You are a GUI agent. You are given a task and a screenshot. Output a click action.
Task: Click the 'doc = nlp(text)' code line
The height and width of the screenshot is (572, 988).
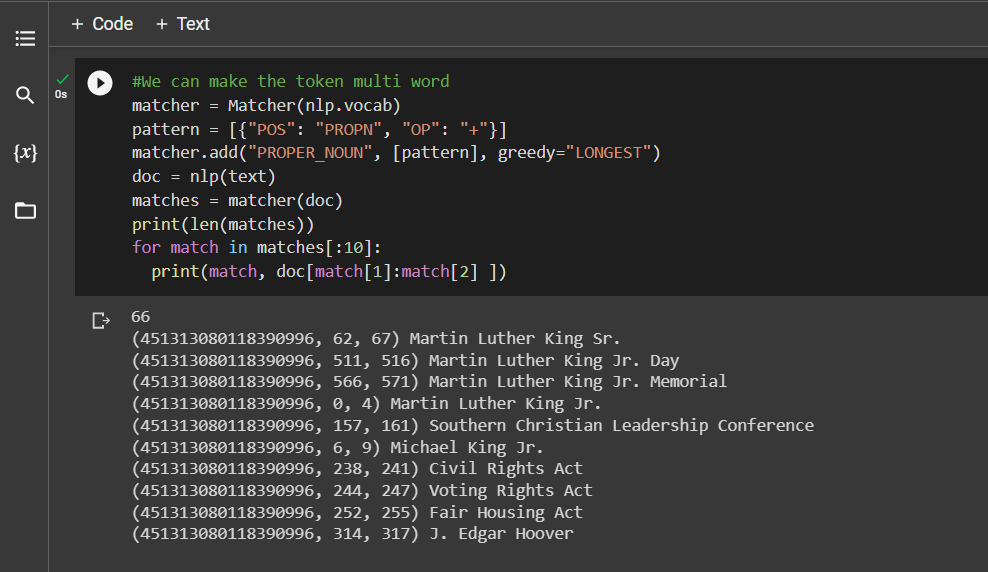(x=204, y=176)
